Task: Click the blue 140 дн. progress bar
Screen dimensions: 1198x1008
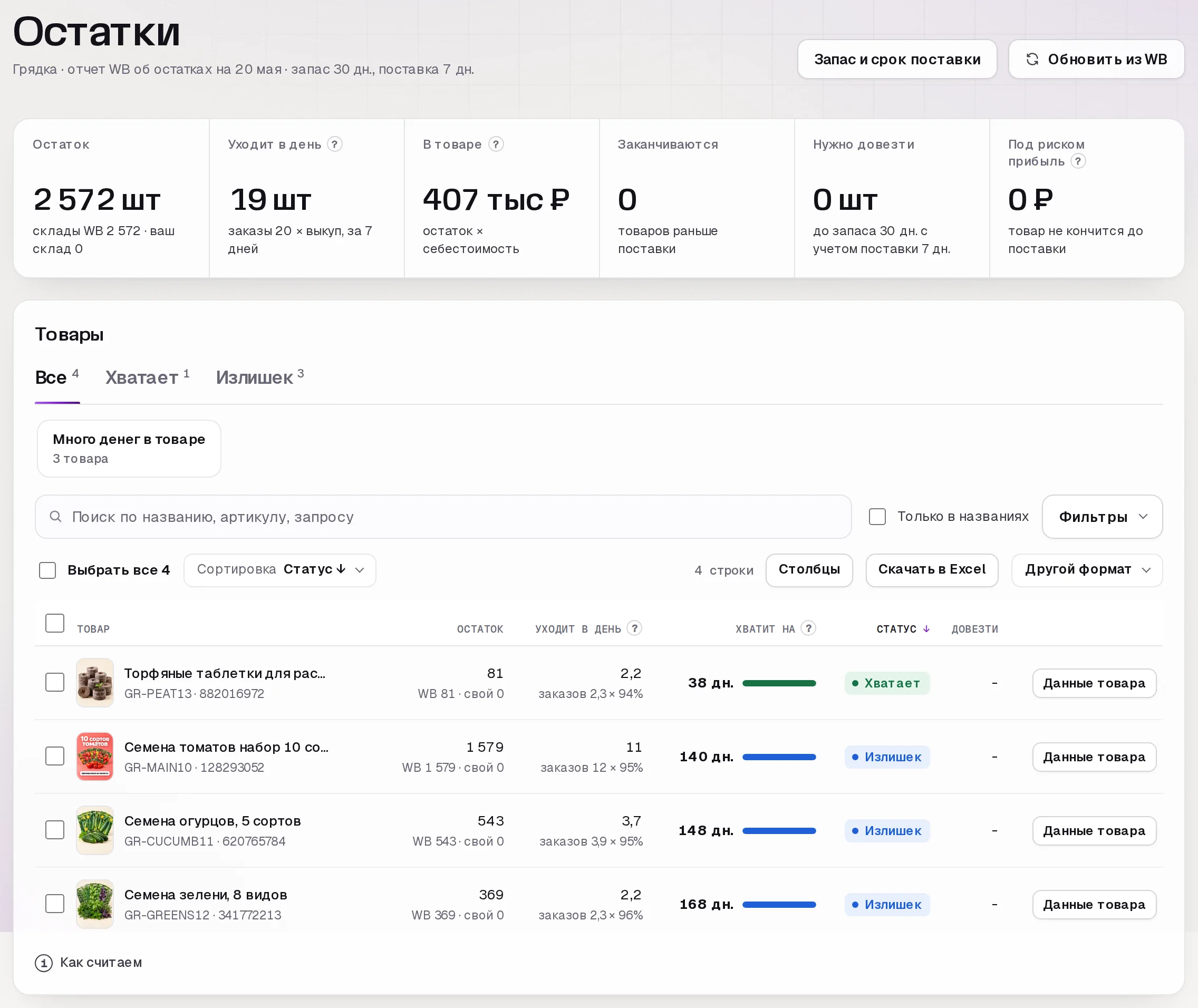Action: click(x=779, y=757)
